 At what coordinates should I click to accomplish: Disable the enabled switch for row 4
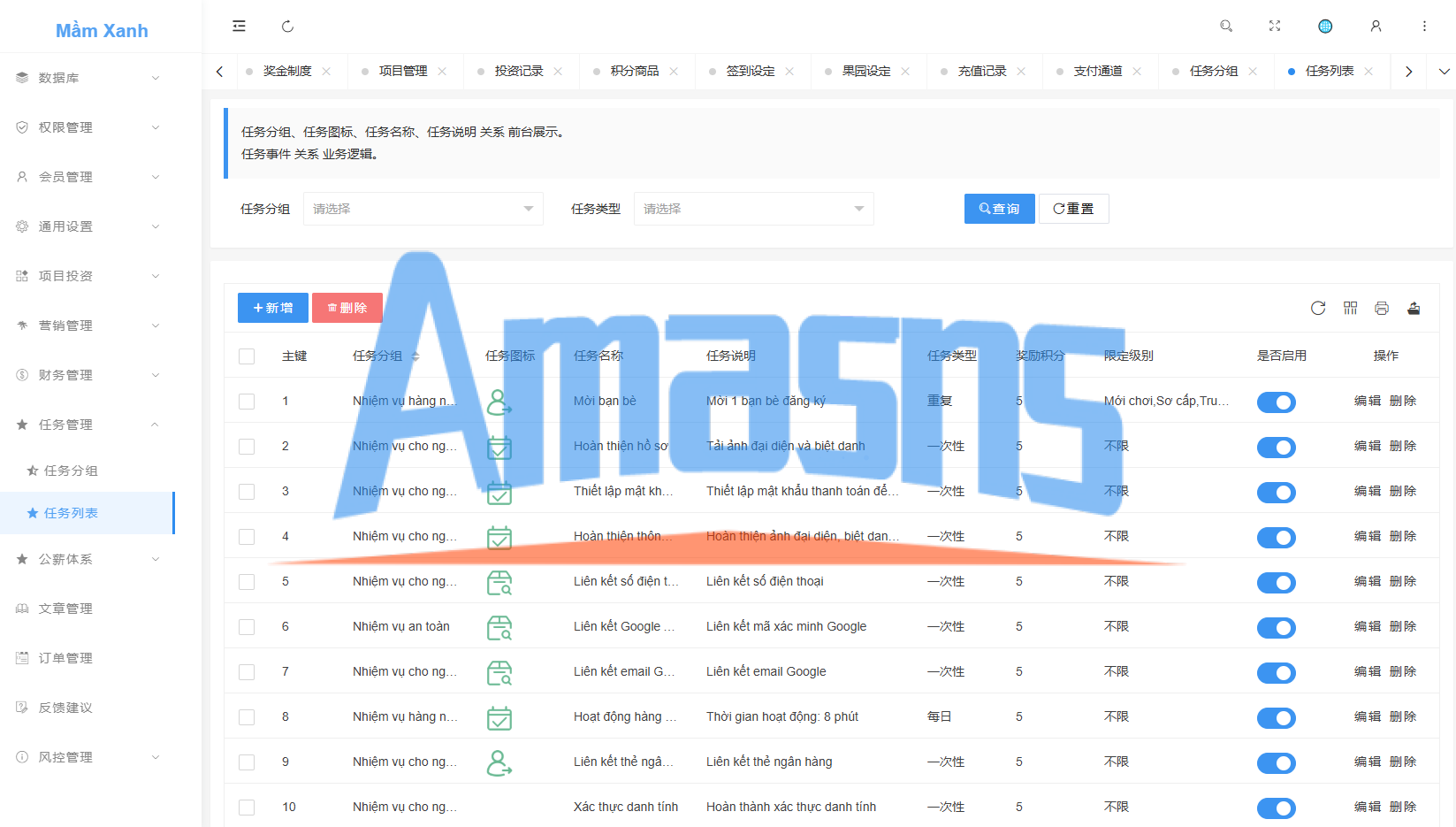click(1277, 537)
